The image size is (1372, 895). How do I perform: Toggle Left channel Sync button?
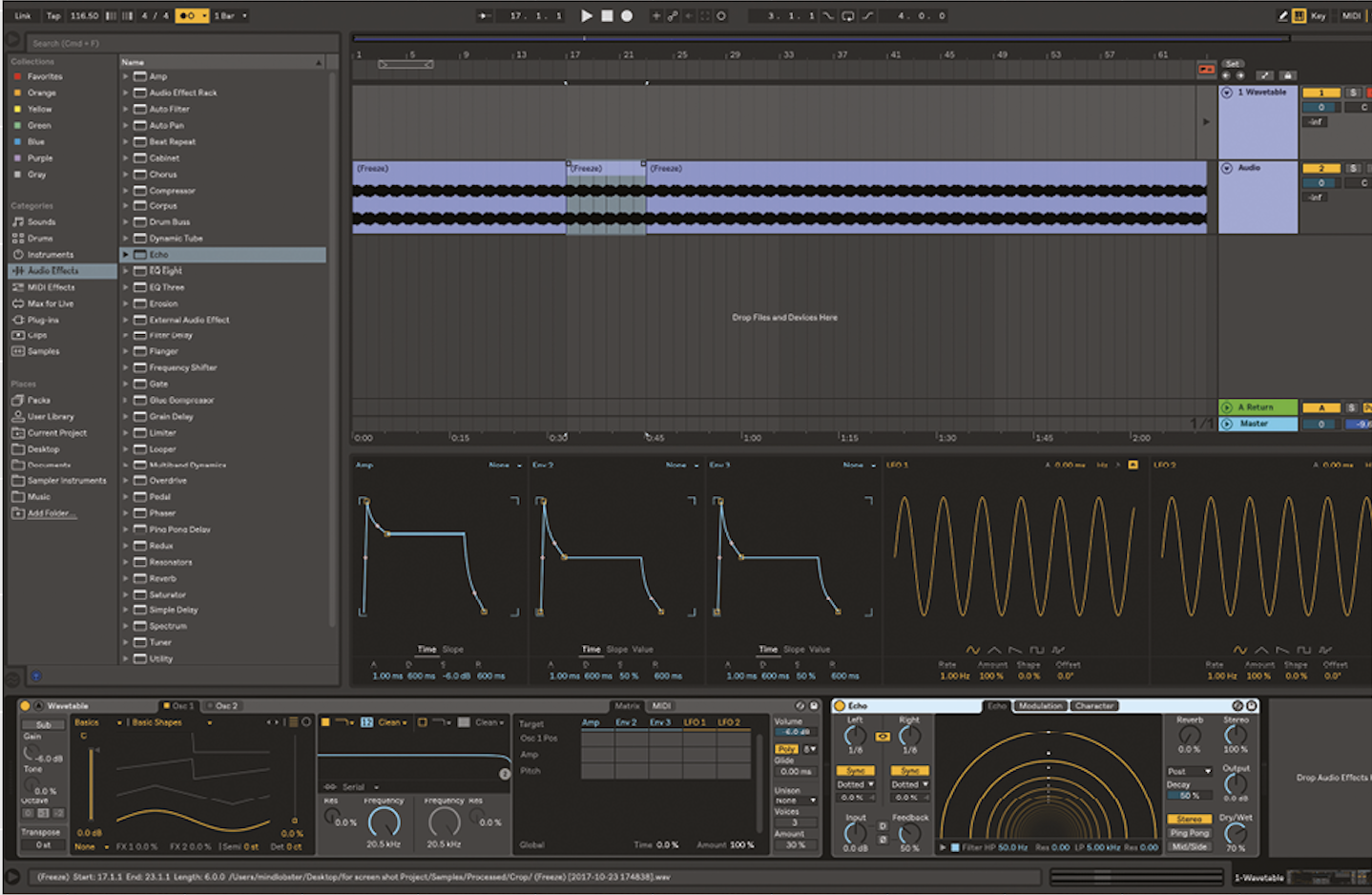(x=856, y=770)
